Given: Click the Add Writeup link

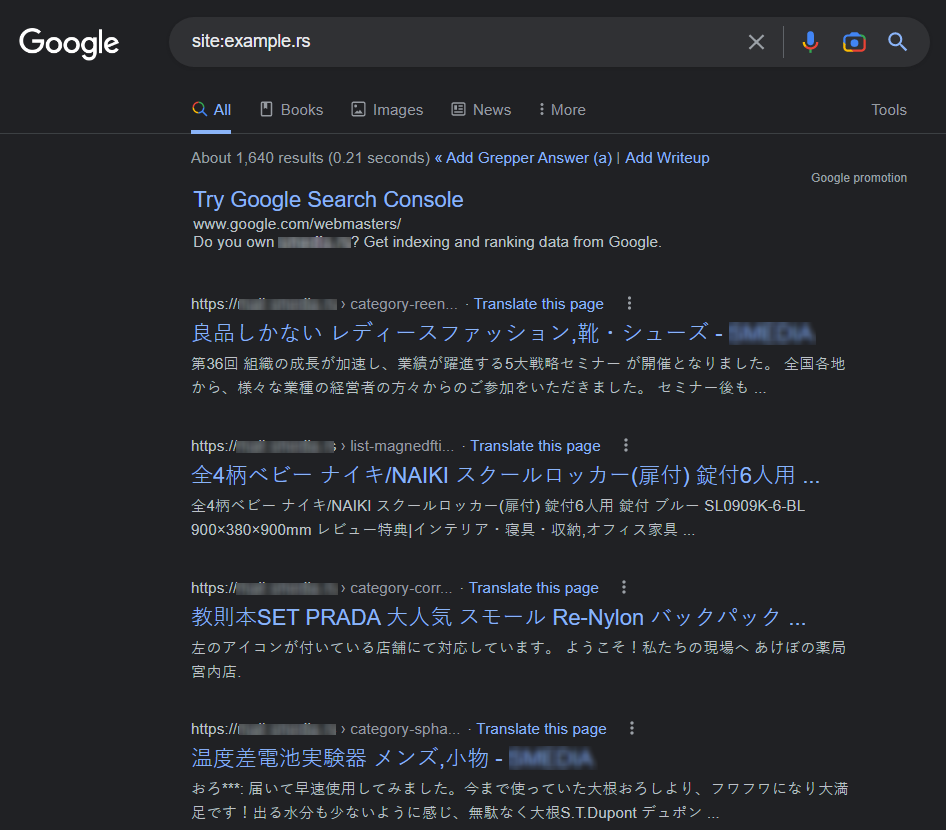Looking at the screenshot, I should [x=667, y=158].
